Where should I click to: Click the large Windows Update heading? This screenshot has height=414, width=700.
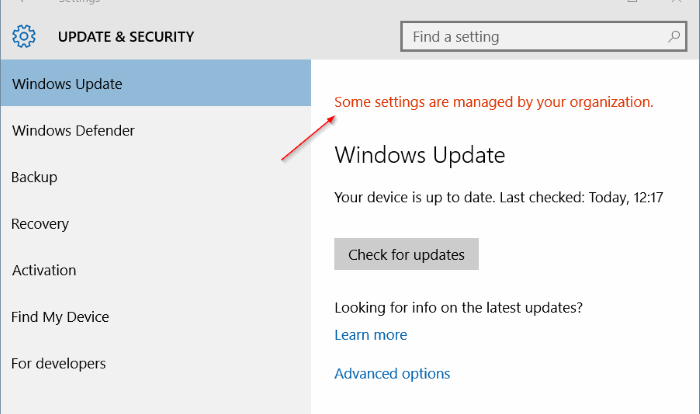point(420,155)
